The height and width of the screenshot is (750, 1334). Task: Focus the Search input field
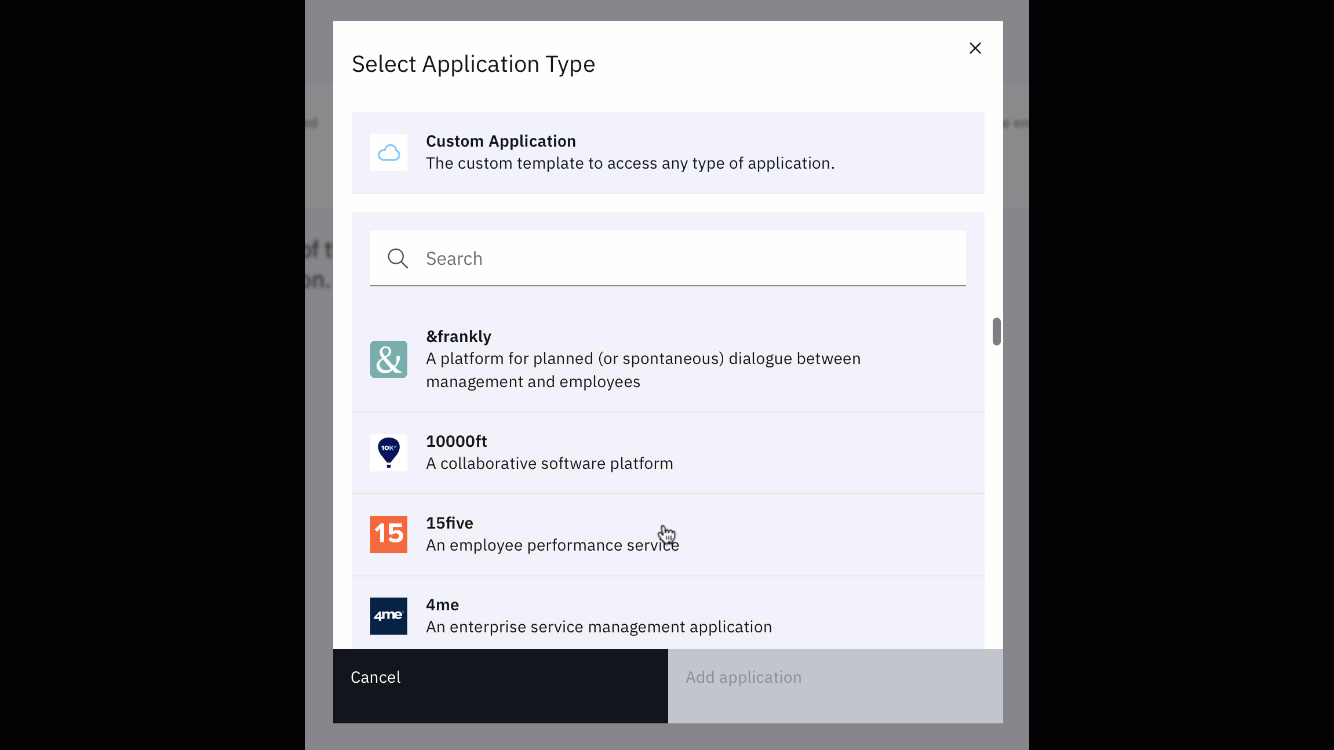[668, 259]
